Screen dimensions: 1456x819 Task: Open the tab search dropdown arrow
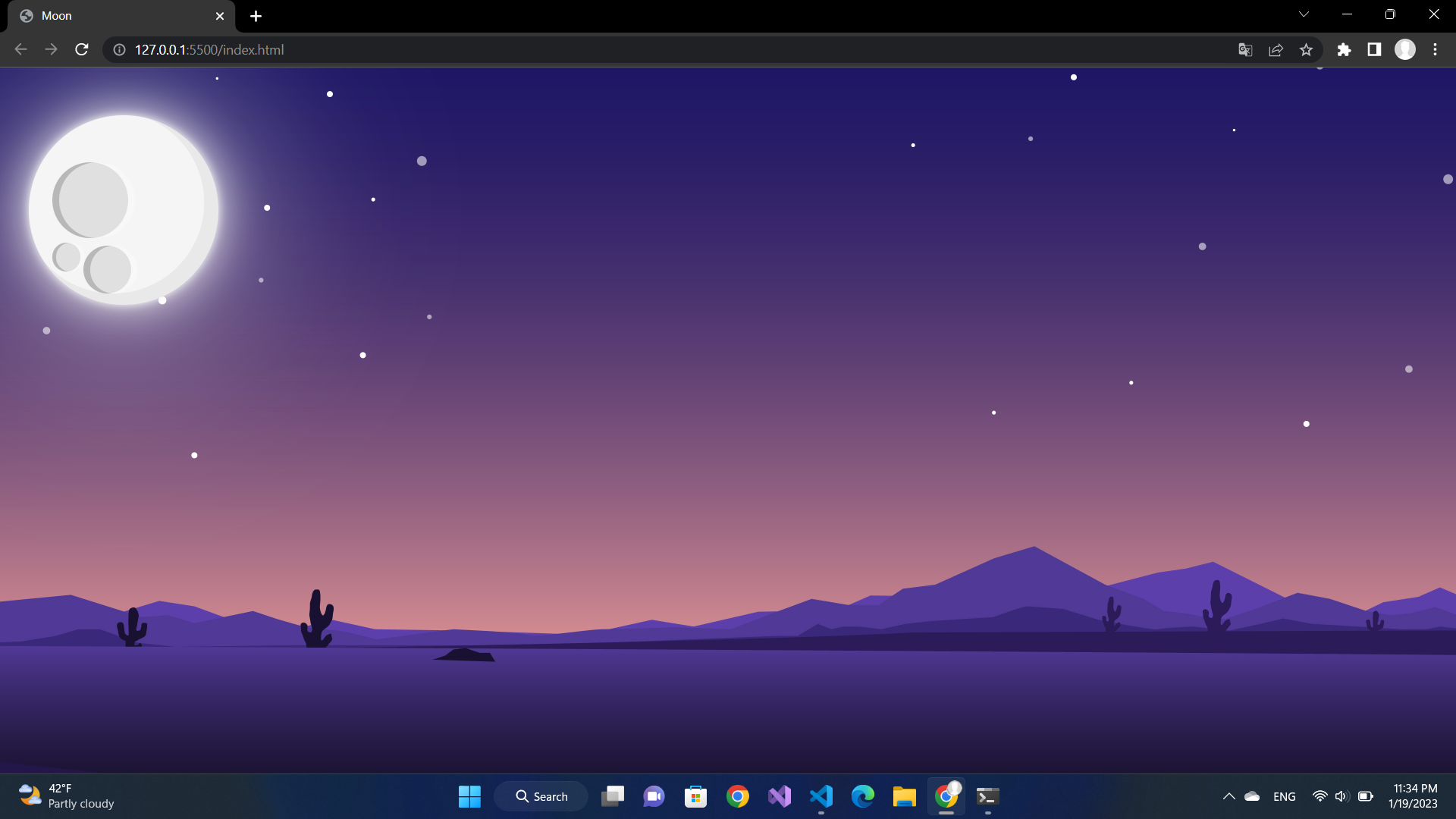click(1303, 14)
